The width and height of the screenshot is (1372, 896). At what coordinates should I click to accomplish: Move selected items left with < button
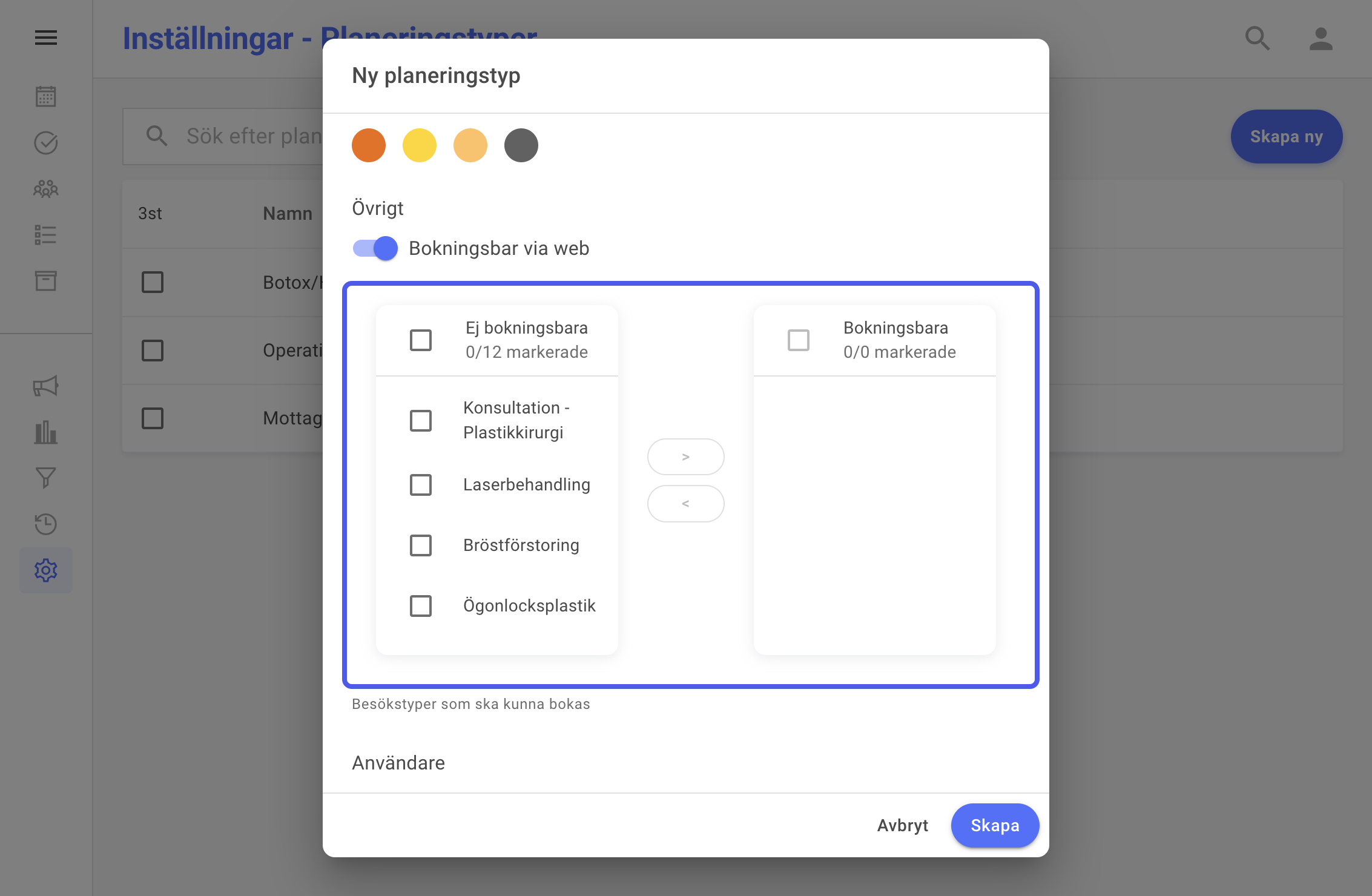686,504
